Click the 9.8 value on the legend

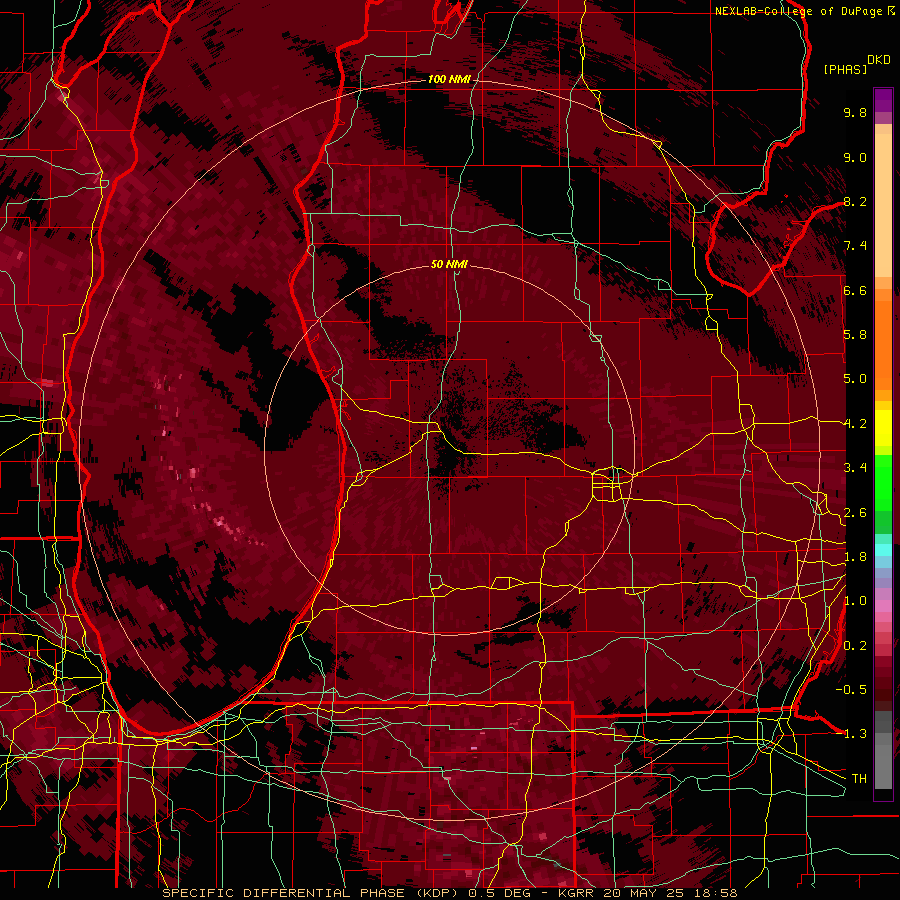click(x=855, y=112)
